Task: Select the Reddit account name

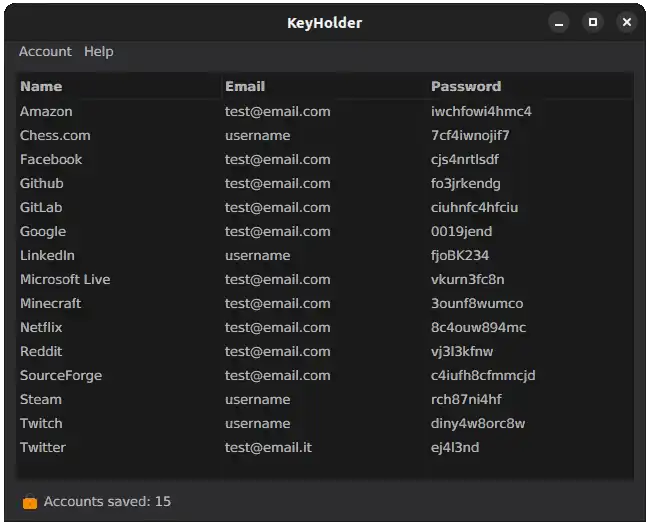Action: [41, 351]
